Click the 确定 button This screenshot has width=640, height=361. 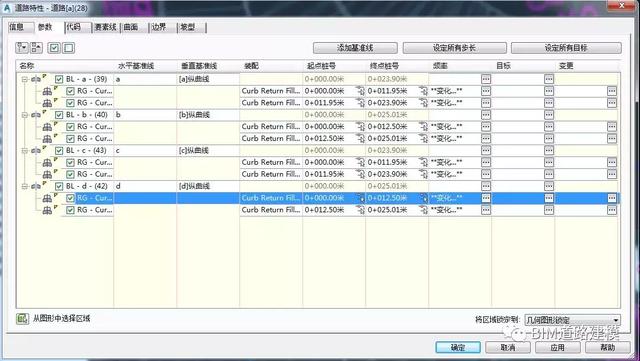pyautogui.click(x=458, y=348)
